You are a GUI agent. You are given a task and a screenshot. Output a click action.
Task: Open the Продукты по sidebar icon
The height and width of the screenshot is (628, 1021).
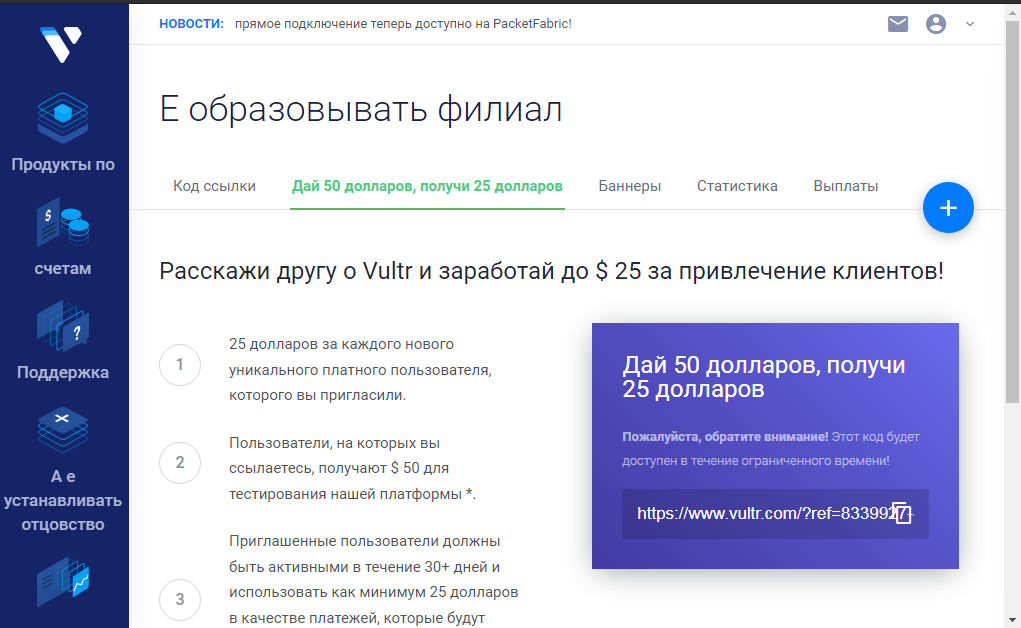click(x=63, y=118)
